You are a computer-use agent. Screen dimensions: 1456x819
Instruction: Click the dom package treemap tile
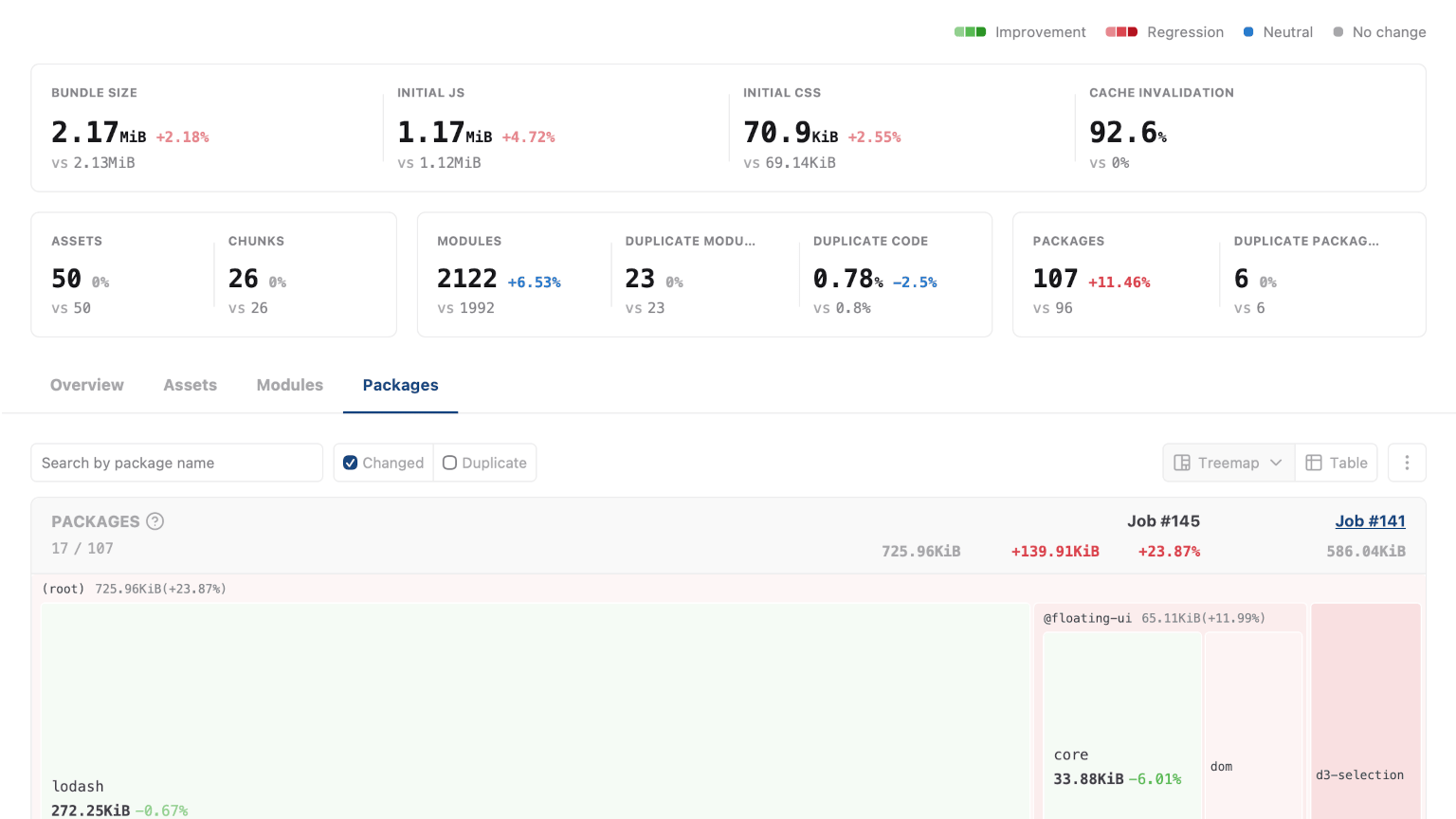point(1253,725)
